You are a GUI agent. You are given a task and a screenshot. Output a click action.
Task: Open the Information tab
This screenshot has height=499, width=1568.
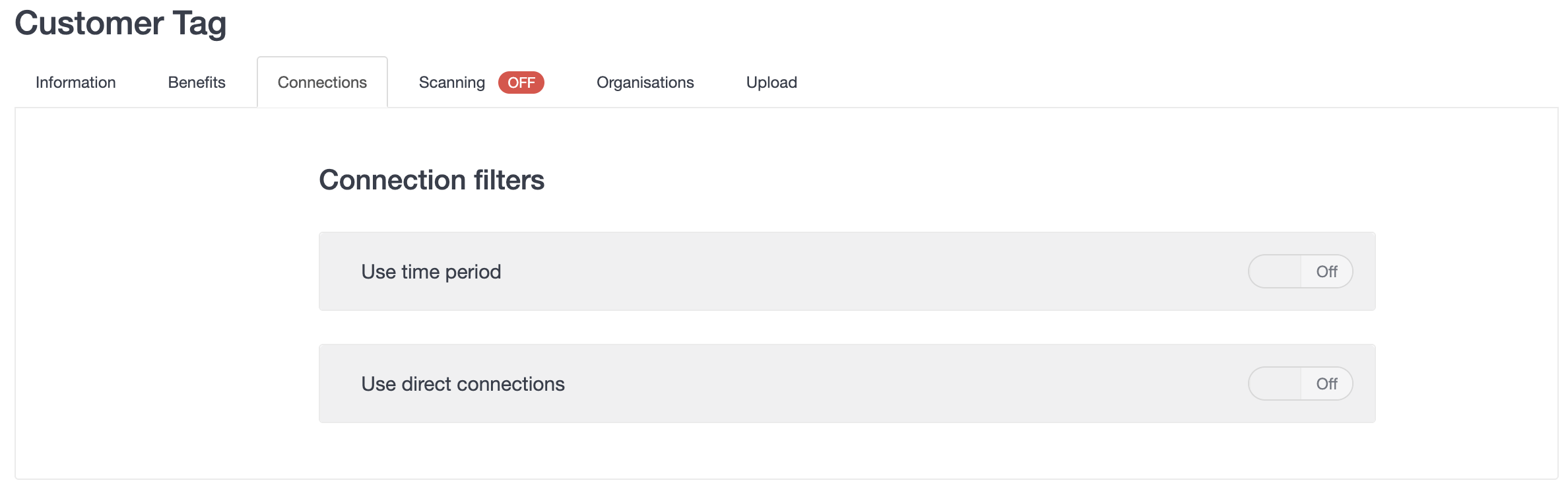[75, 83]
